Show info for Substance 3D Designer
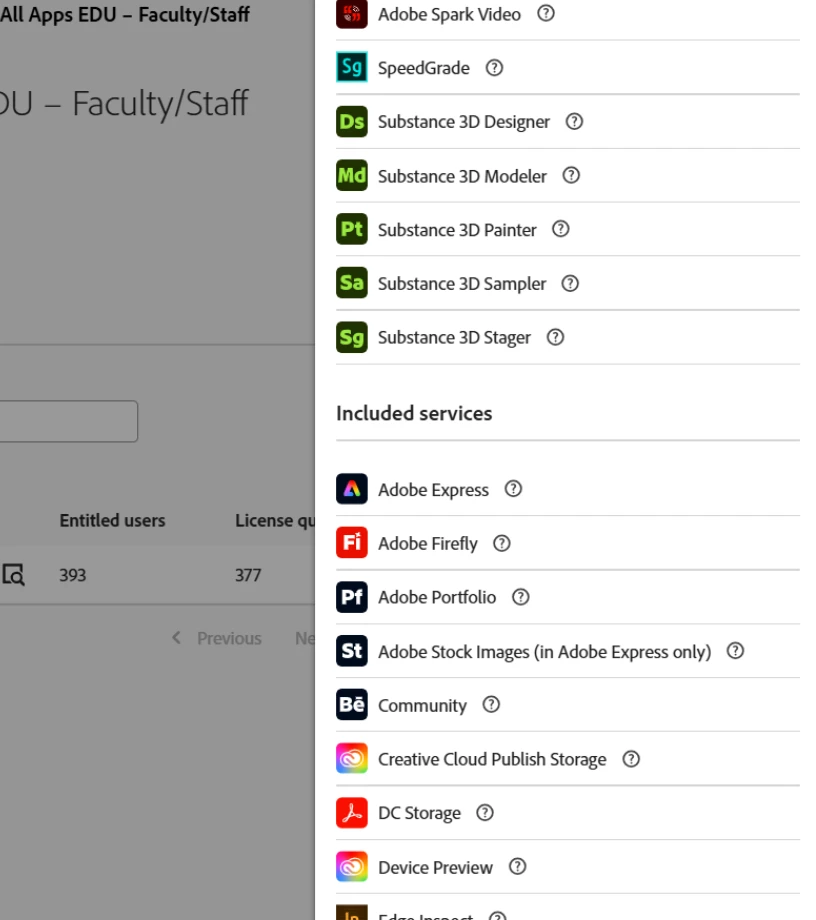The image size is (816, 920). (x=574, y=121)
